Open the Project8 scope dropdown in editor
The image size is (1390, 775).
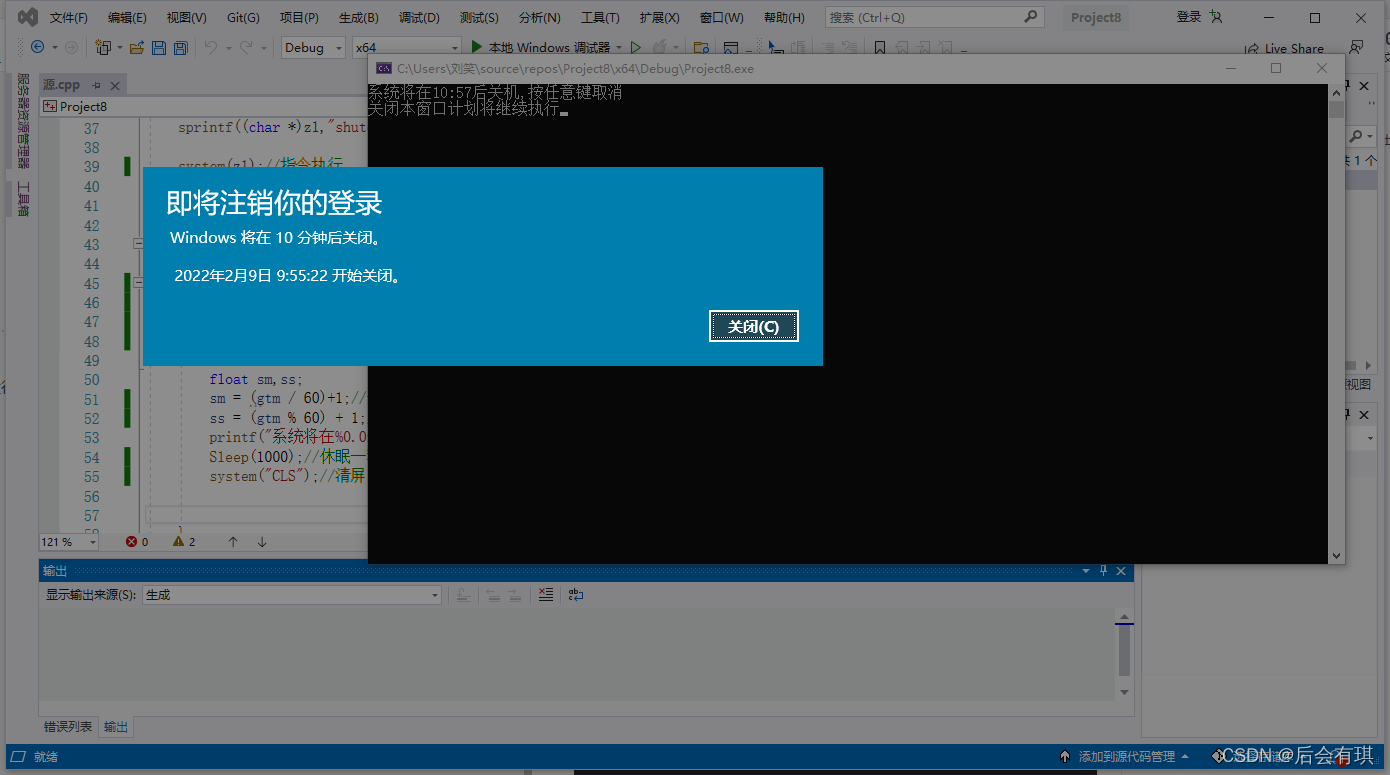204,106
